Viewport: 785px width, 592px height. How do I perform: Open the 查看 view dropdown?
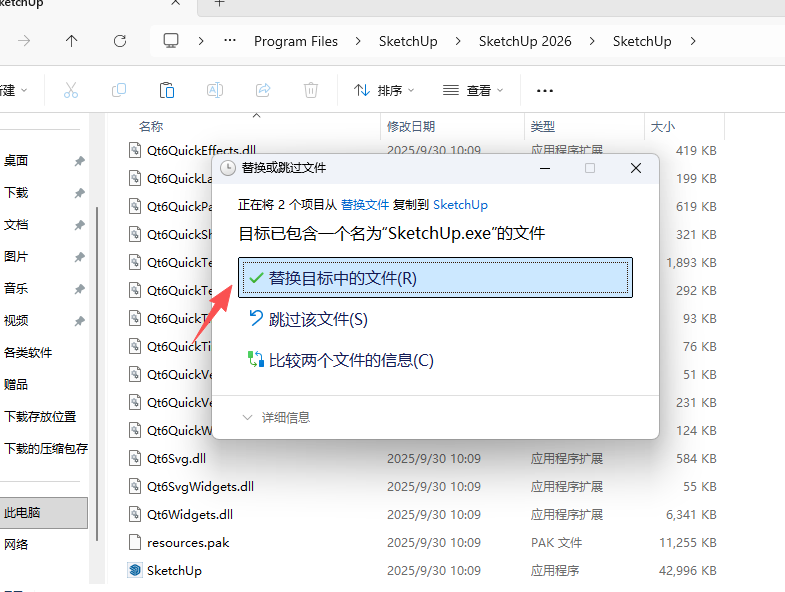[x=473, y=91]
